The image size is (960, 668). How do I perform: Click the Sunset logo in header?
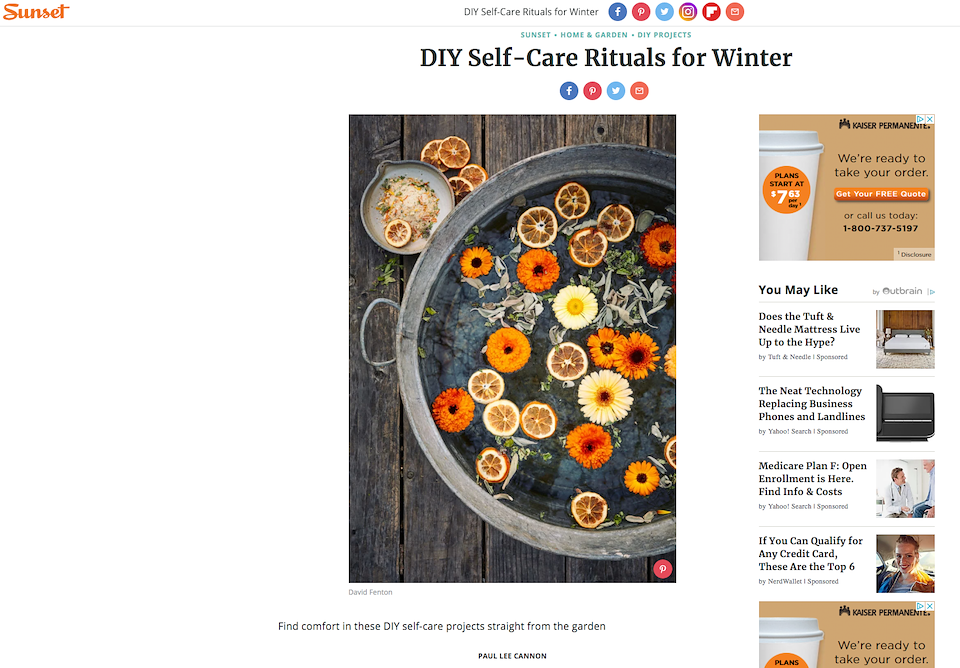click(36, 12)
